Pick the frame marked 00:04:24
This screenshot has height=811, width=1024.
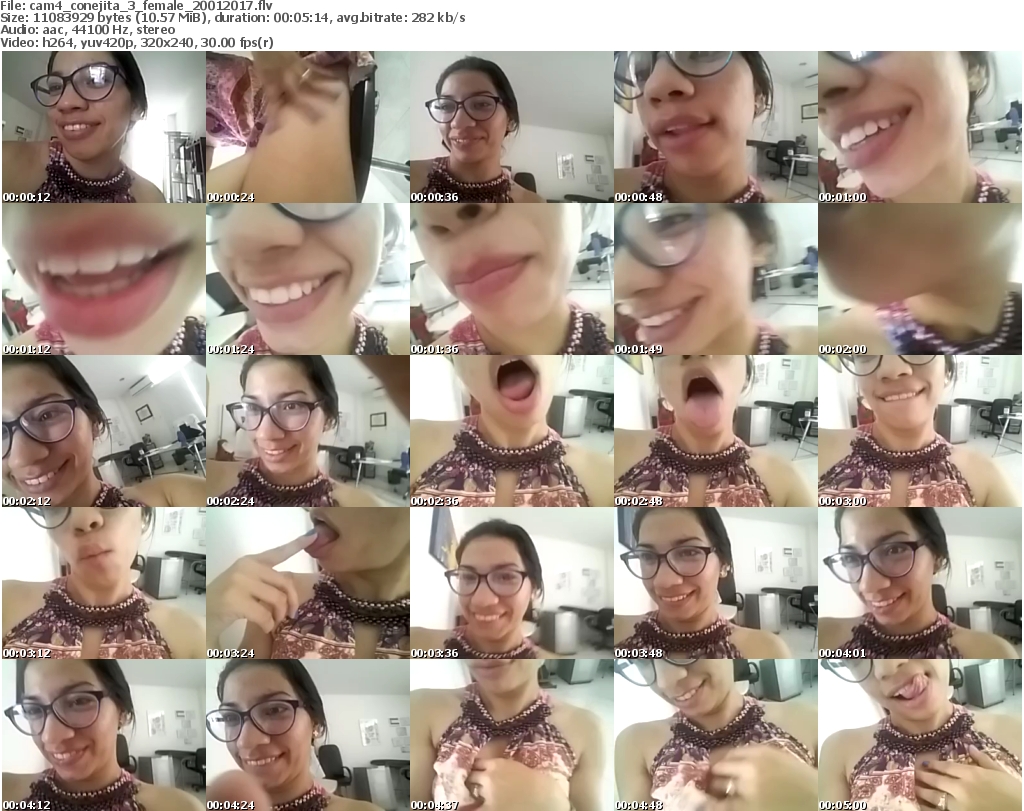point(308,735)
